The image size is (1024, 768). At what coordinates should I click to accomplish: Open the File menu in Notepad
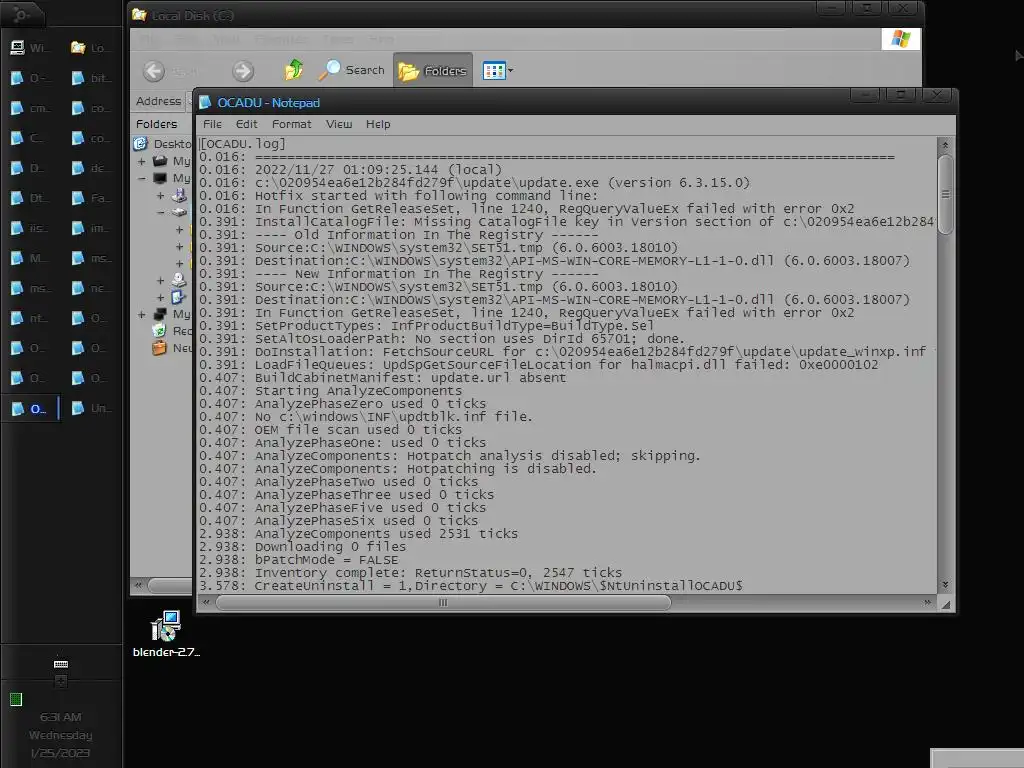coord(212,124)
